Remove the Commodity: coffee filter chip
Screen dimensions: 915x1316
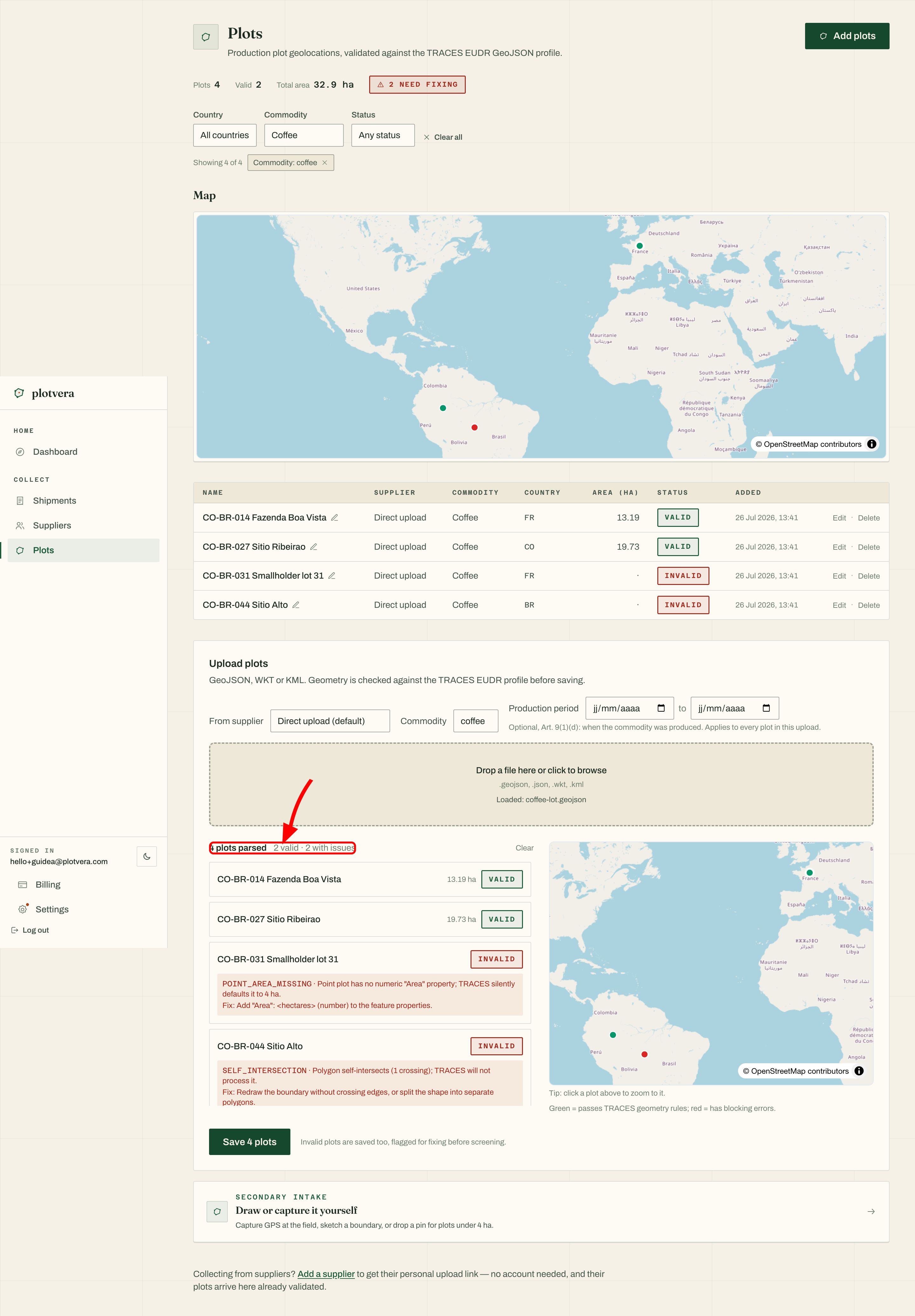pos(324,163)
